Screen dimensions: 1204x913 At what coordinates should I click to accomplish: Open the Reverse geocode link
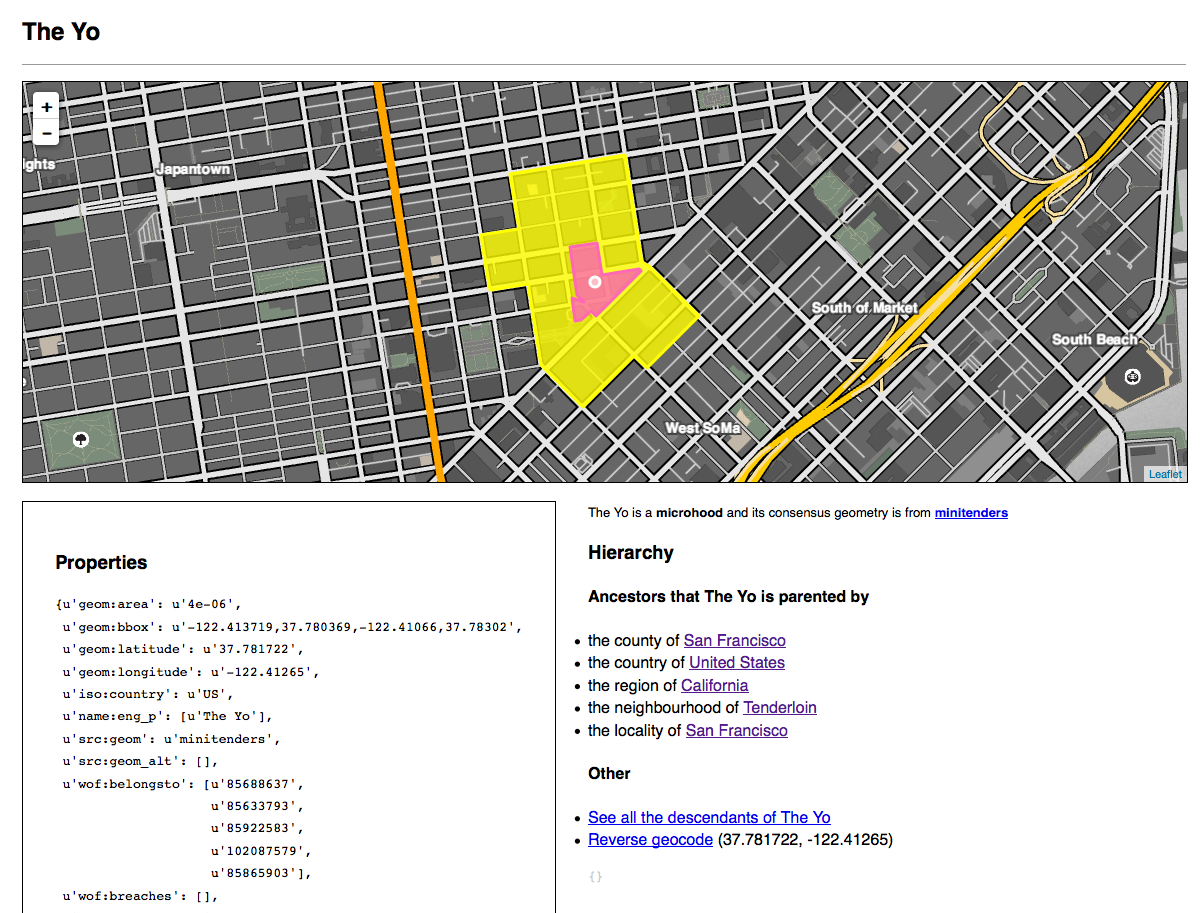650,839
